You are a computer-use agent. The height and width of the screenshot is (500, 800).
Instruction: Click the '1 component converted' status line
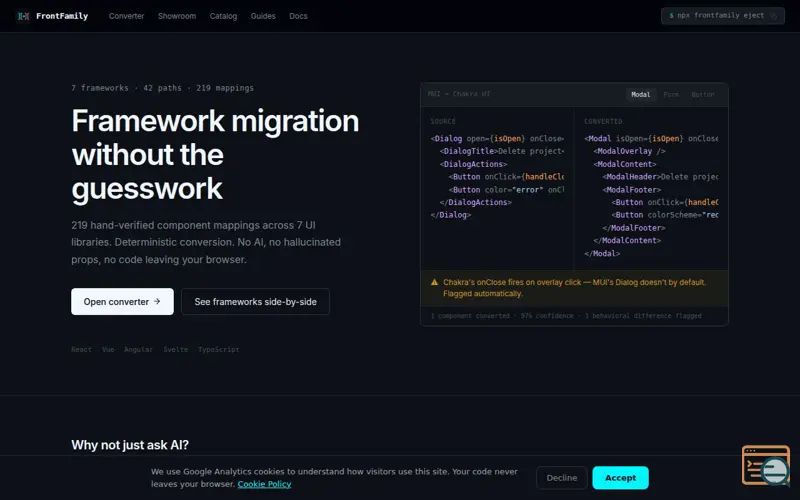click(566, 316)
